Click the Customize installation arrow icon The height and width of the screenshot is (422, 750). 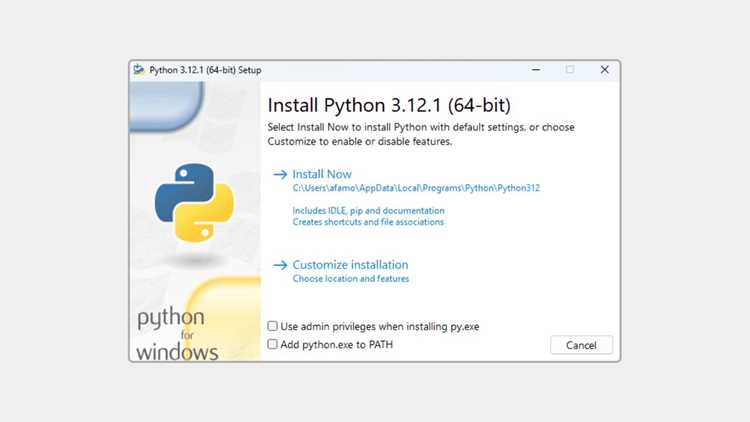tap(280, 265)
